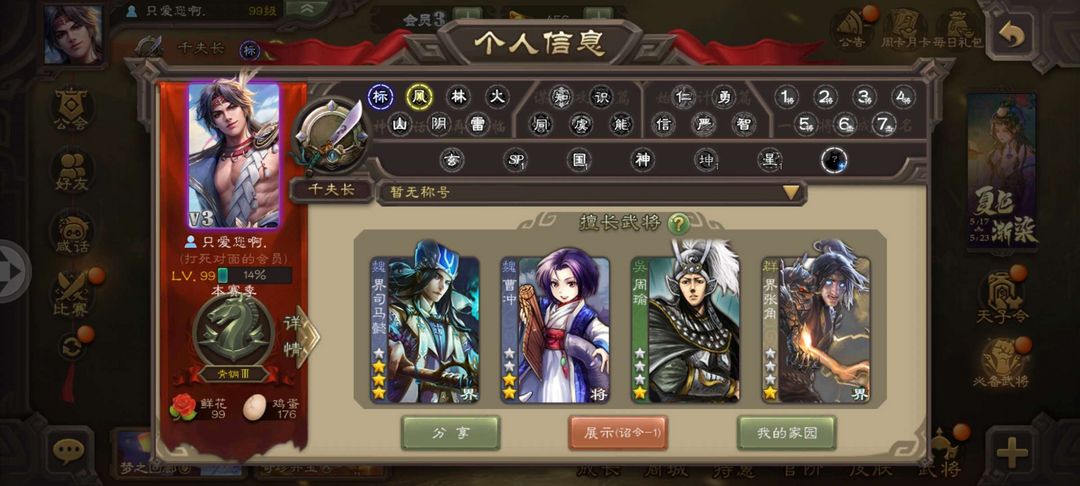Image resolution: width=1080 pixels, height=486 pixels.
Task: Expand 详情 season details arrow
Action: 302,337
